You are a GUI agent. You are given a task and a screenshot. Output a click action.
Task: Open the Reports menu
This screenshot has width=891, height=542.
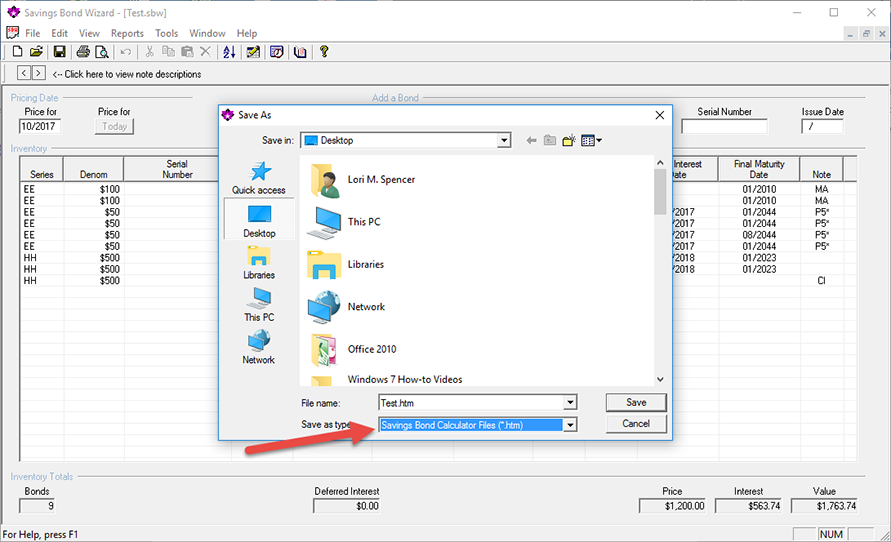(x=127, y=34)
